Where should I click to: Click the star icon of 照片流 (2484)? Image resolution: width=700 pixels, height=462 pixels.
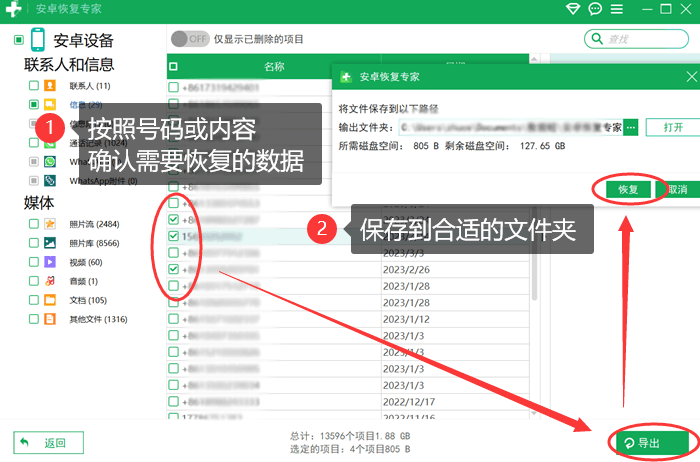click(x=50, y=224)
